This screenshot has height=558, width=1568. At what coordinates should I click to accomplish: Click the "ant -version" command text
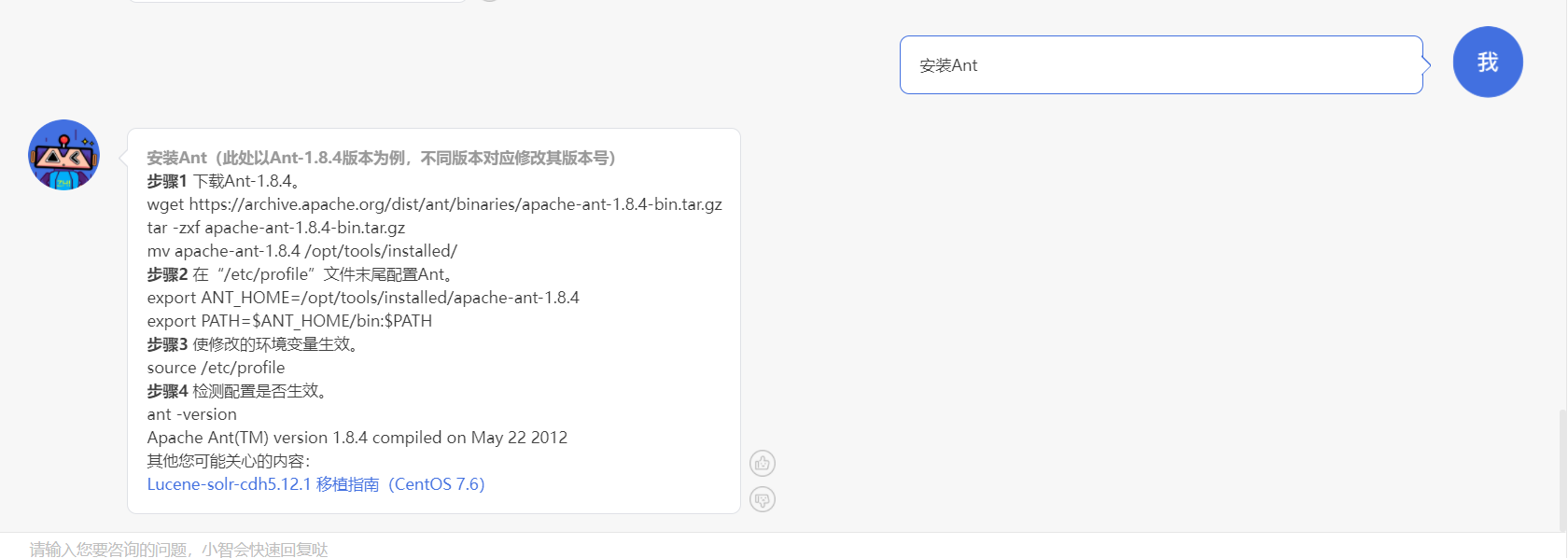tap(191, 414)
